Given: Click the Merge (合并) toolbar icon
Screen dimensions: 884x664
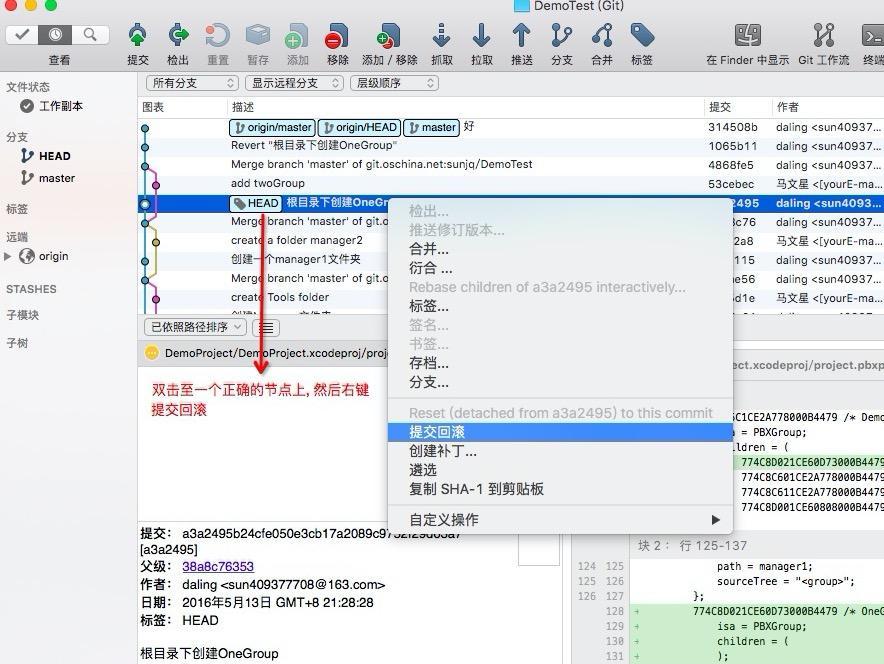Looking at the screenshot, I should (602, 36).
